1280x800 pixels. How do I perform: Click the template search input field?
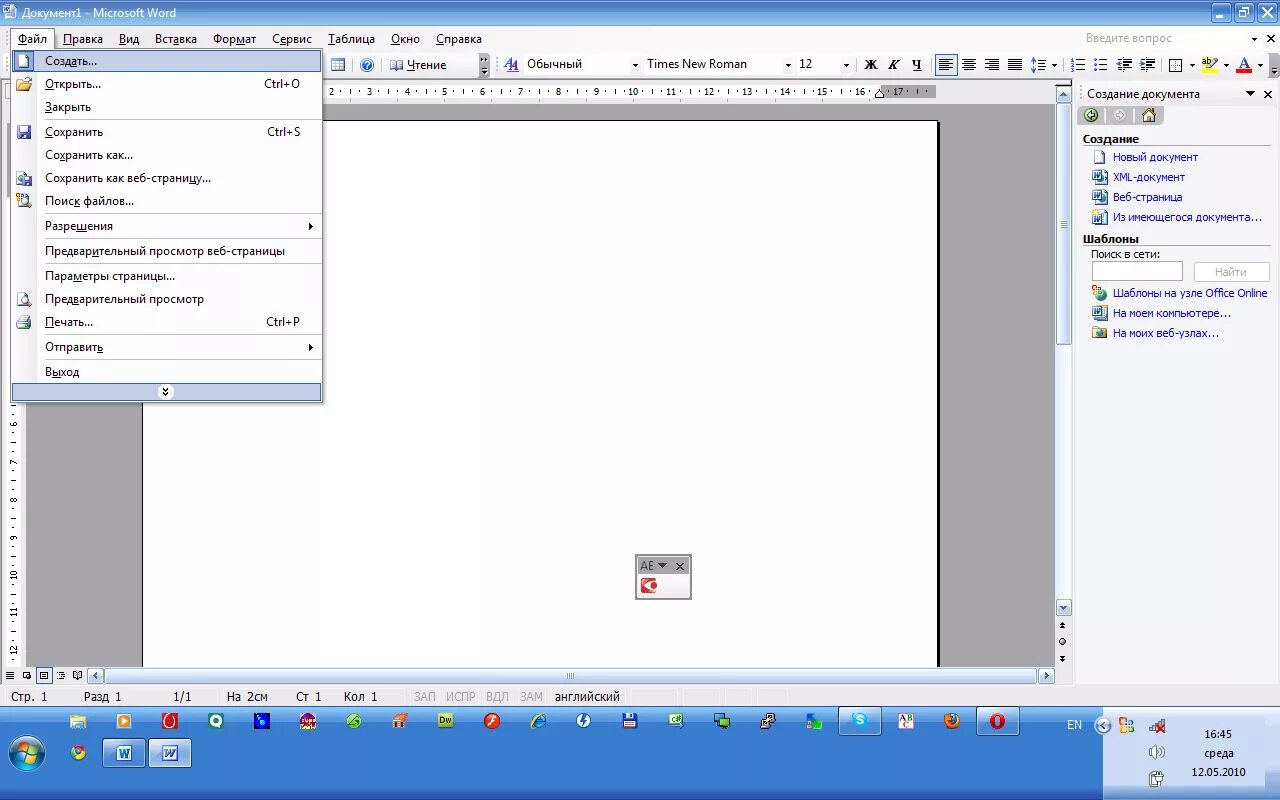point(1137,272)
